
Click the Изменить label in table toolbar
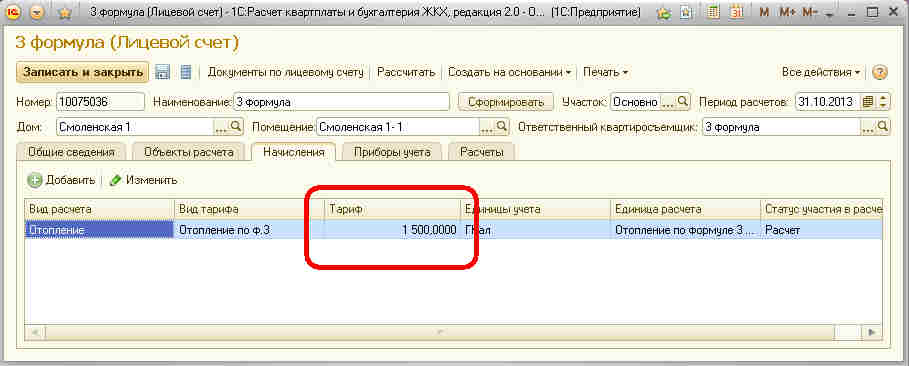pos(151,180)
